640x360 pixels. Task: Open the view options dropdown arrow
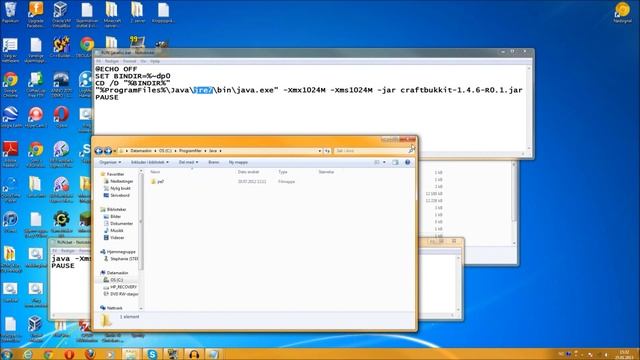tap(384, 162)
